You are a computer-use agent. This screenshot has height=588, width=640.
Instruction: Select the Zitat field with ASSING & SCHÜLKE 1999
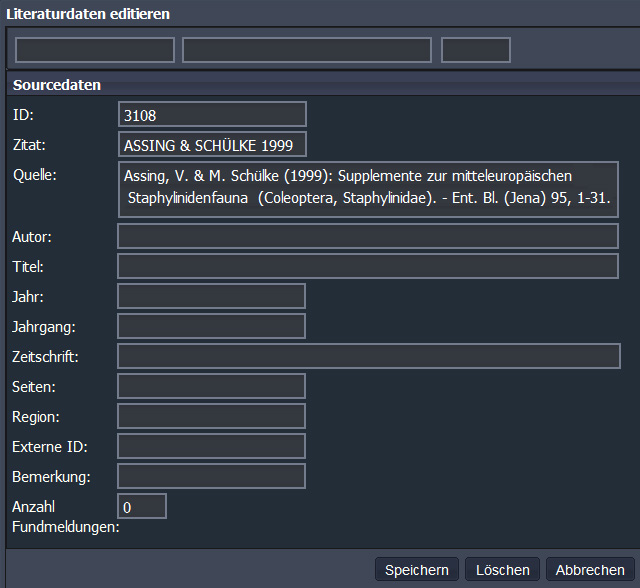(212, 145)
